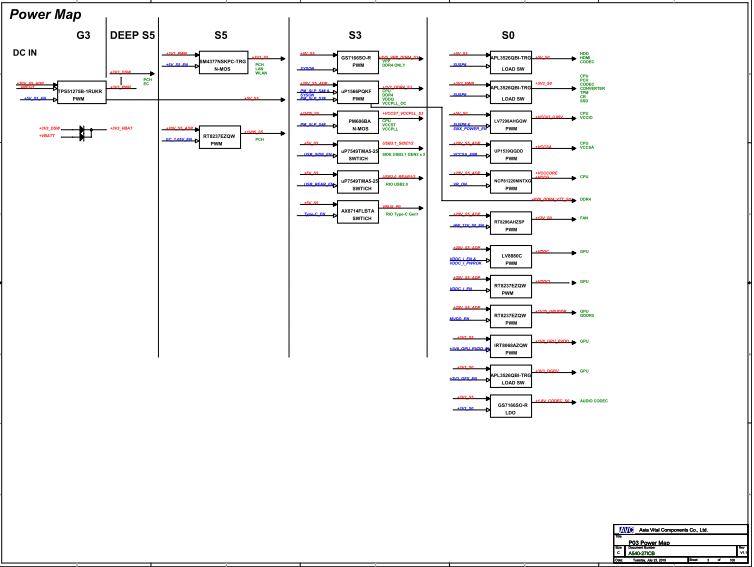
Task: Select the LV8850C PWM block
Action: tap(511, 259)
